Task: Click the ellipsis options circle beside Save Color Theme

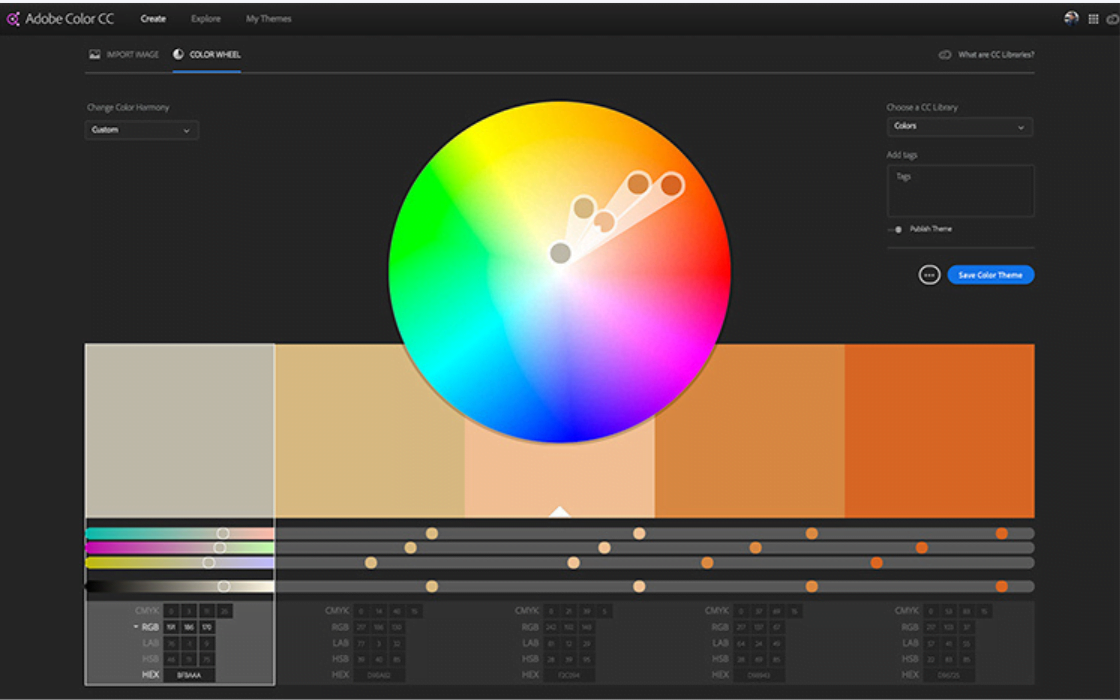Action: tap(927, 274)
